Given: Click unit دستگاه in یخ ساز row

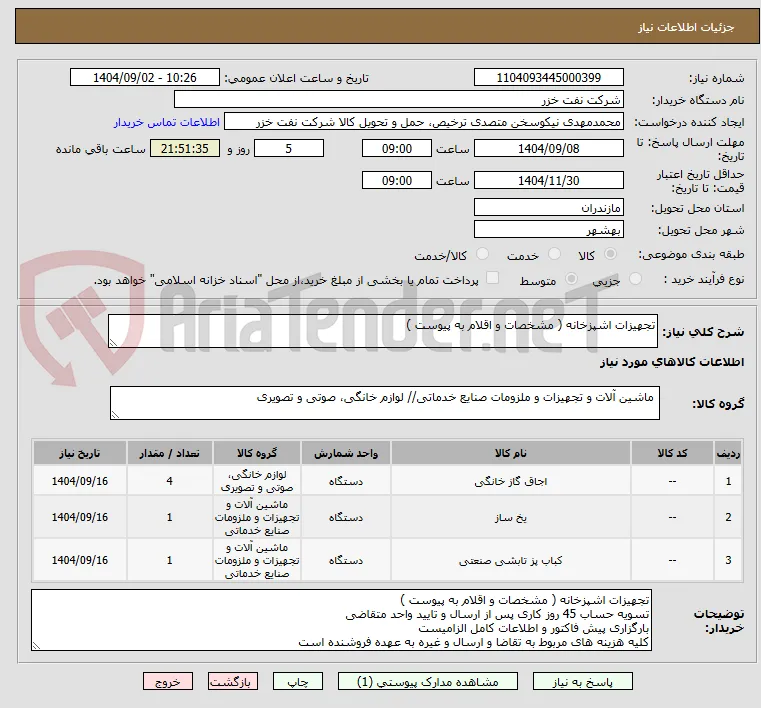Looking at the screenshot, I should pos(346,517).
